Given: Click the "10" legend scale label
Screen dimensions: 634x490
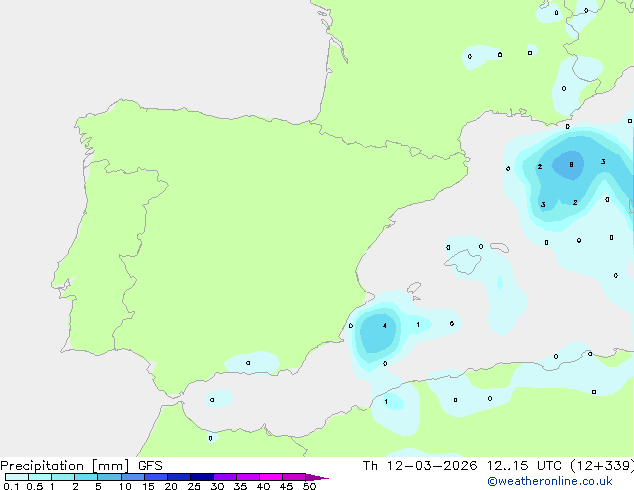Looking at the screenshot, I should point(125,486).
